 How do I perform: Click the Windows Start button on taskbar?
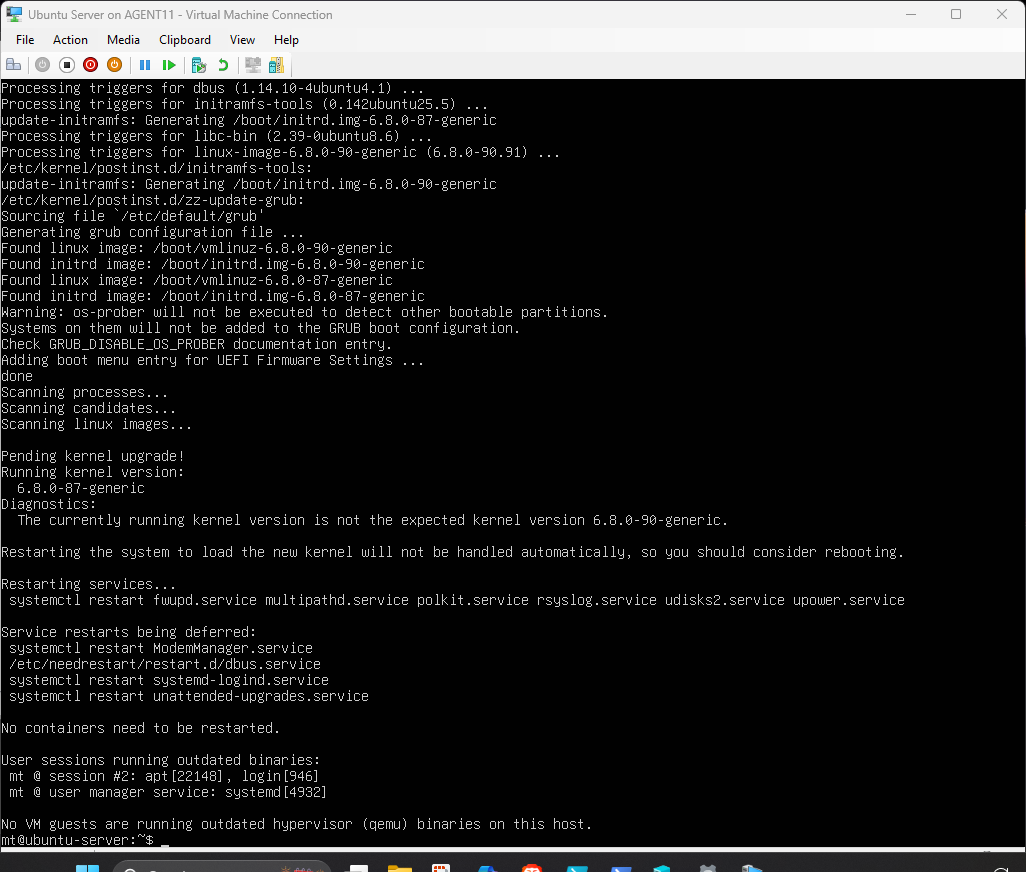click(87, 867)
